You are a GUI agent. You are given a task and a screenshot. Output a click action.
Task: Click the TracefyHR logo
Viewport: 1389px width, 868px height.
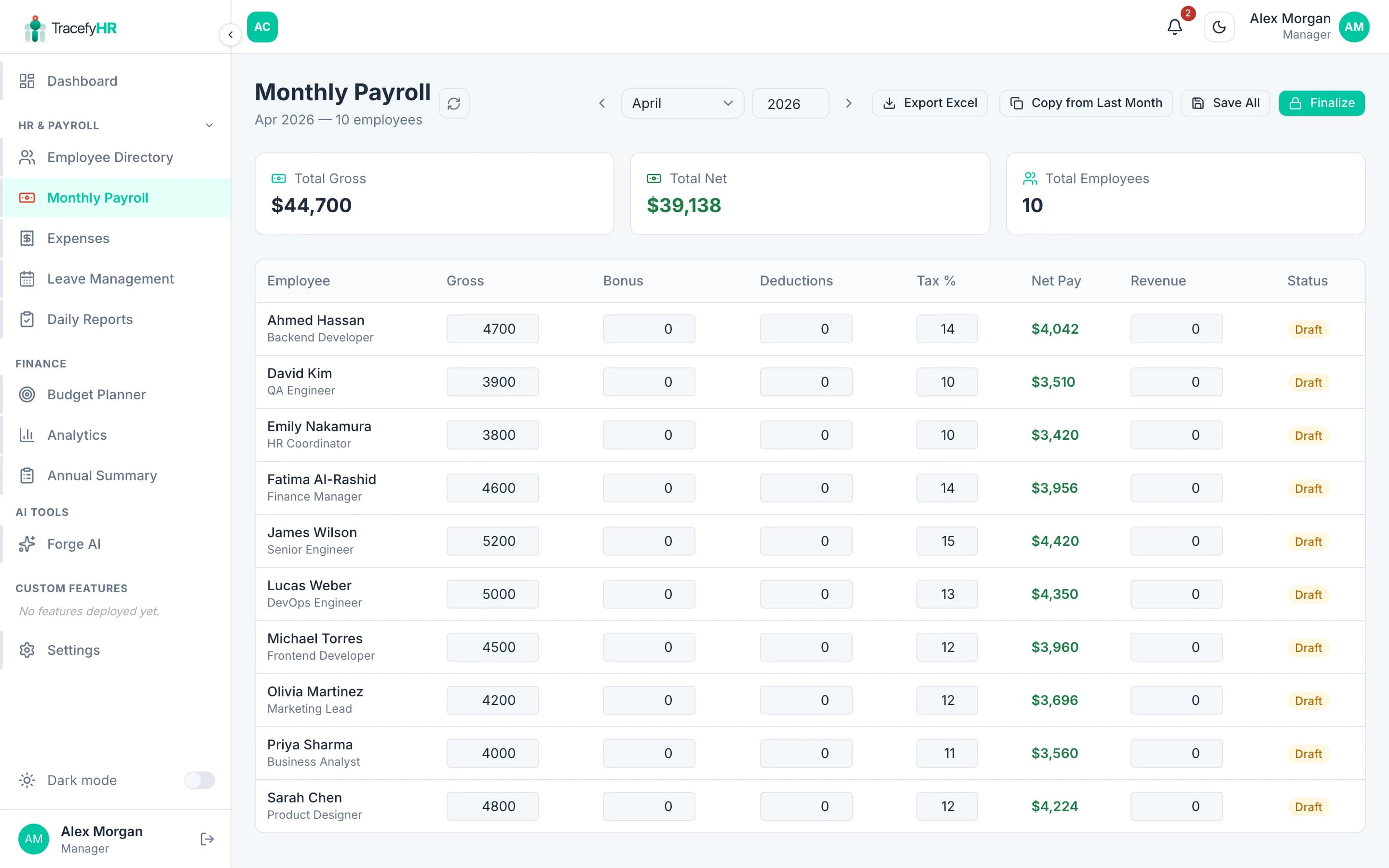click(x=69, y=27)
